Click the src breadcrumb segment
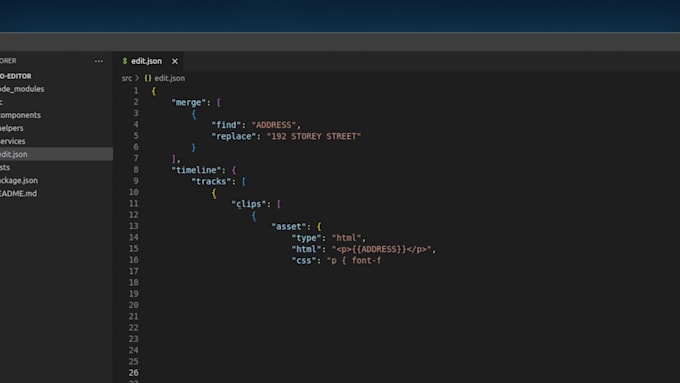Image resolution: width=680 pixels, height=383 pixels. (x=127, y=78)
